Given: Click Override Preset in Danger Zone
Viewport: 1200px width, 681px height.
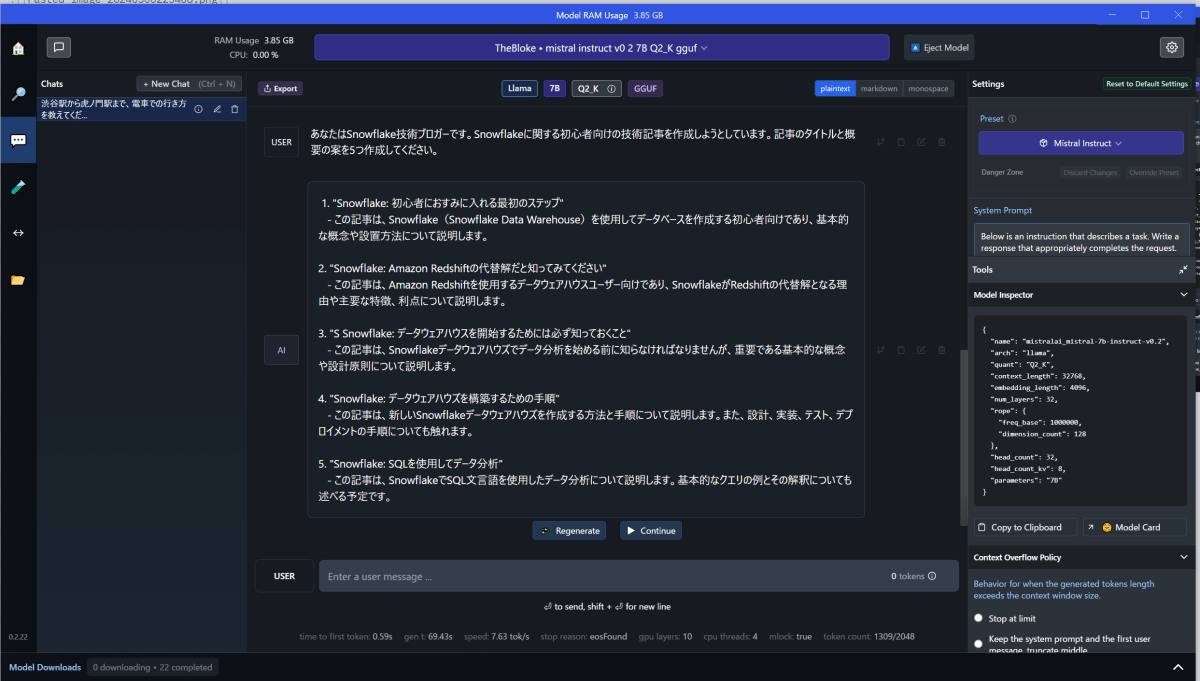Looking at the screenshot, I should pyautogui.click(x=1154, y=173).
